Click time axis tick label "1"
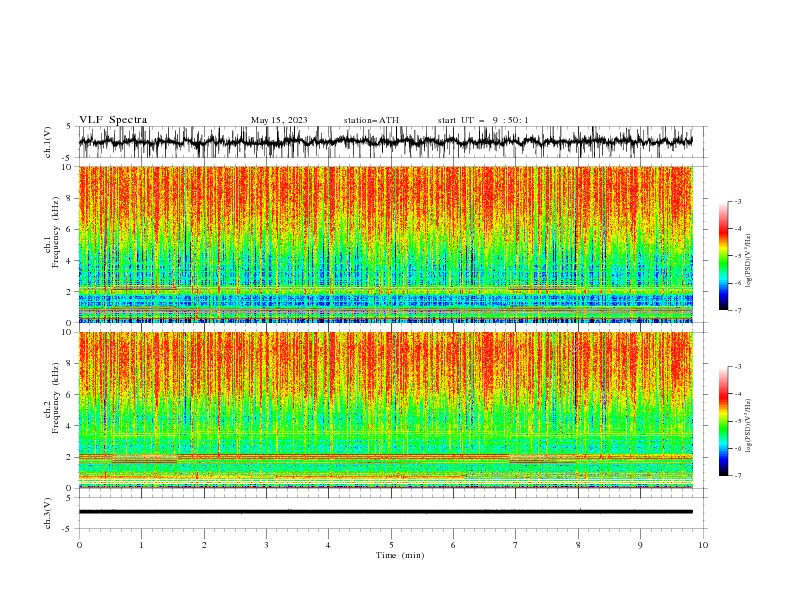Screen dimensions: 792x612 [141, 545]
